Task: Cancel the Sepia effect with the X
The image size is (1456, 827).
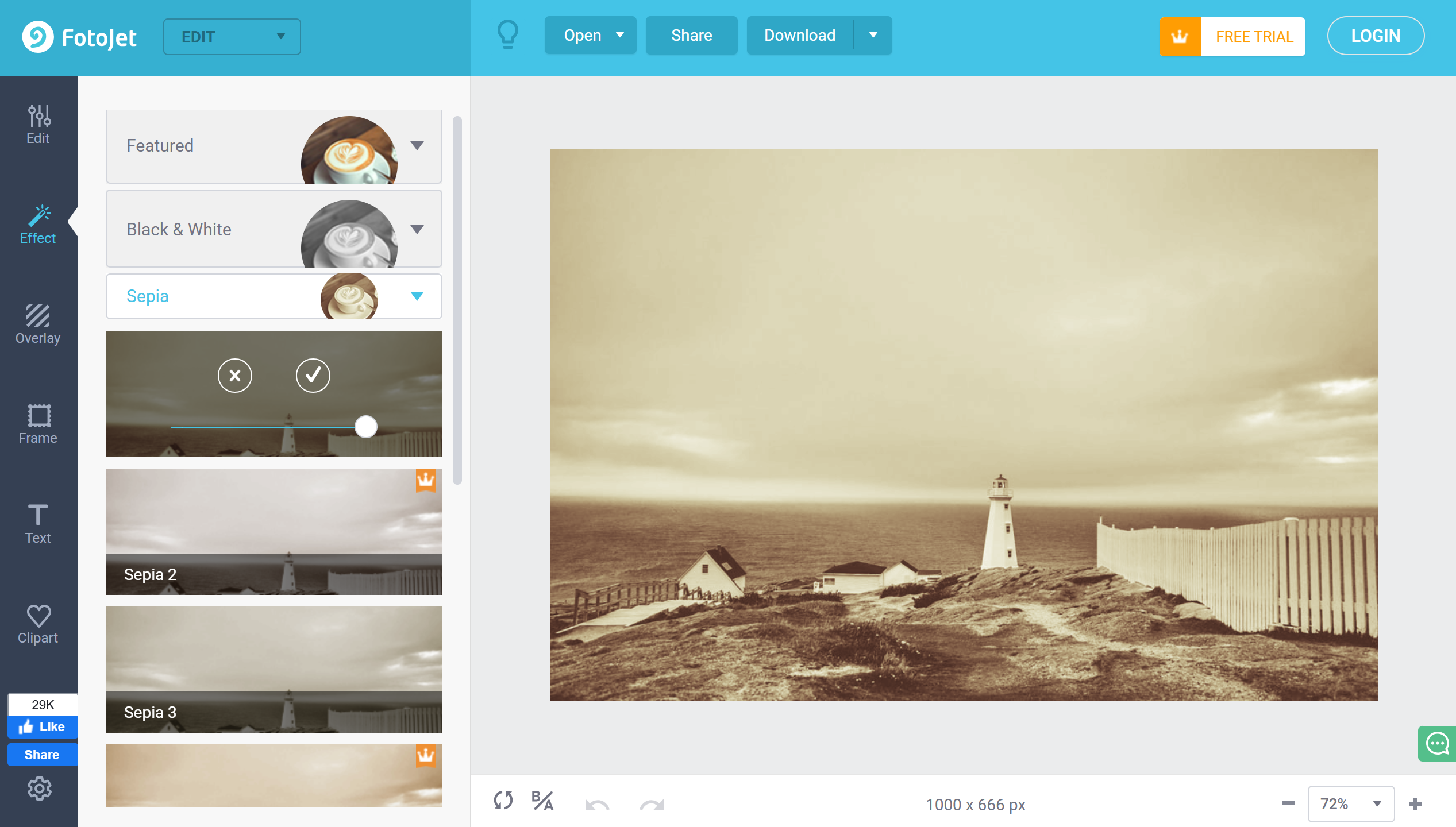Action: pyautogui.click(x=234, y=376)
